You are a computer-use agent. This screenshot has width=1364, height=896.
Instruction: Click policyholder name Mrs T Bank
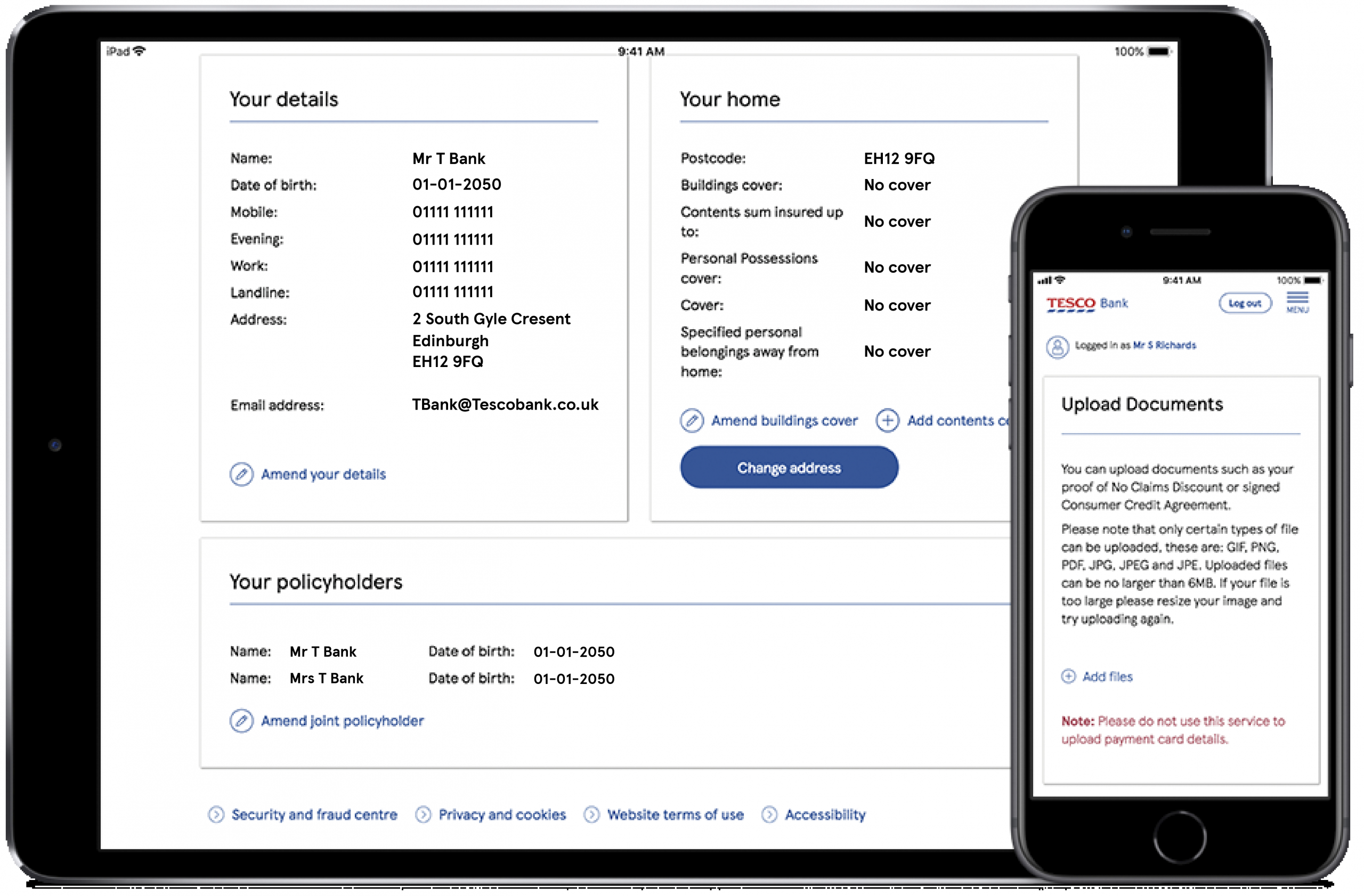click(x=327, y=679)
